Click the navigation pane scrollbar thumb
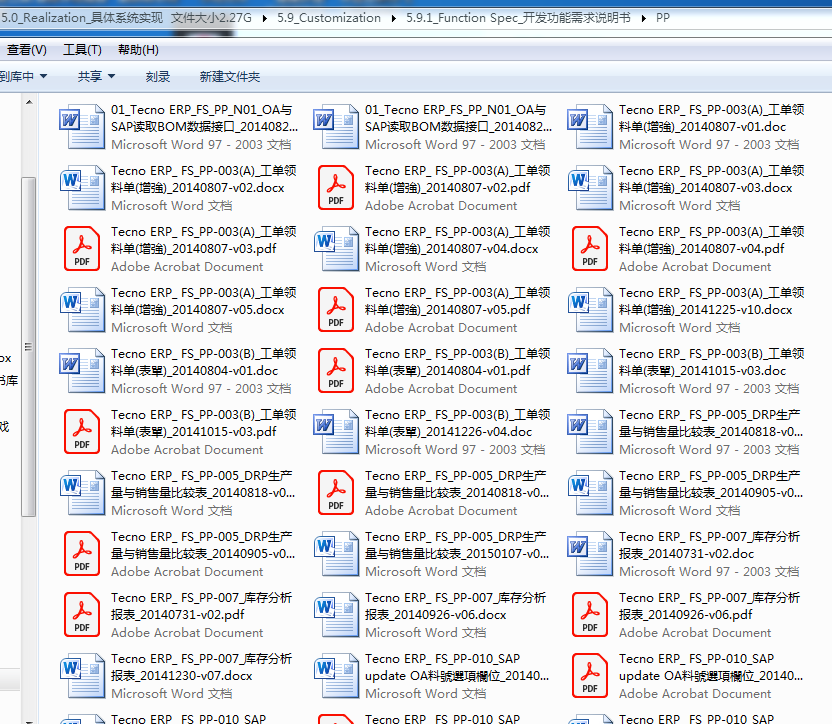Image resolution: width=832 pixels, height=724 pixels. [x=29, y=347]
